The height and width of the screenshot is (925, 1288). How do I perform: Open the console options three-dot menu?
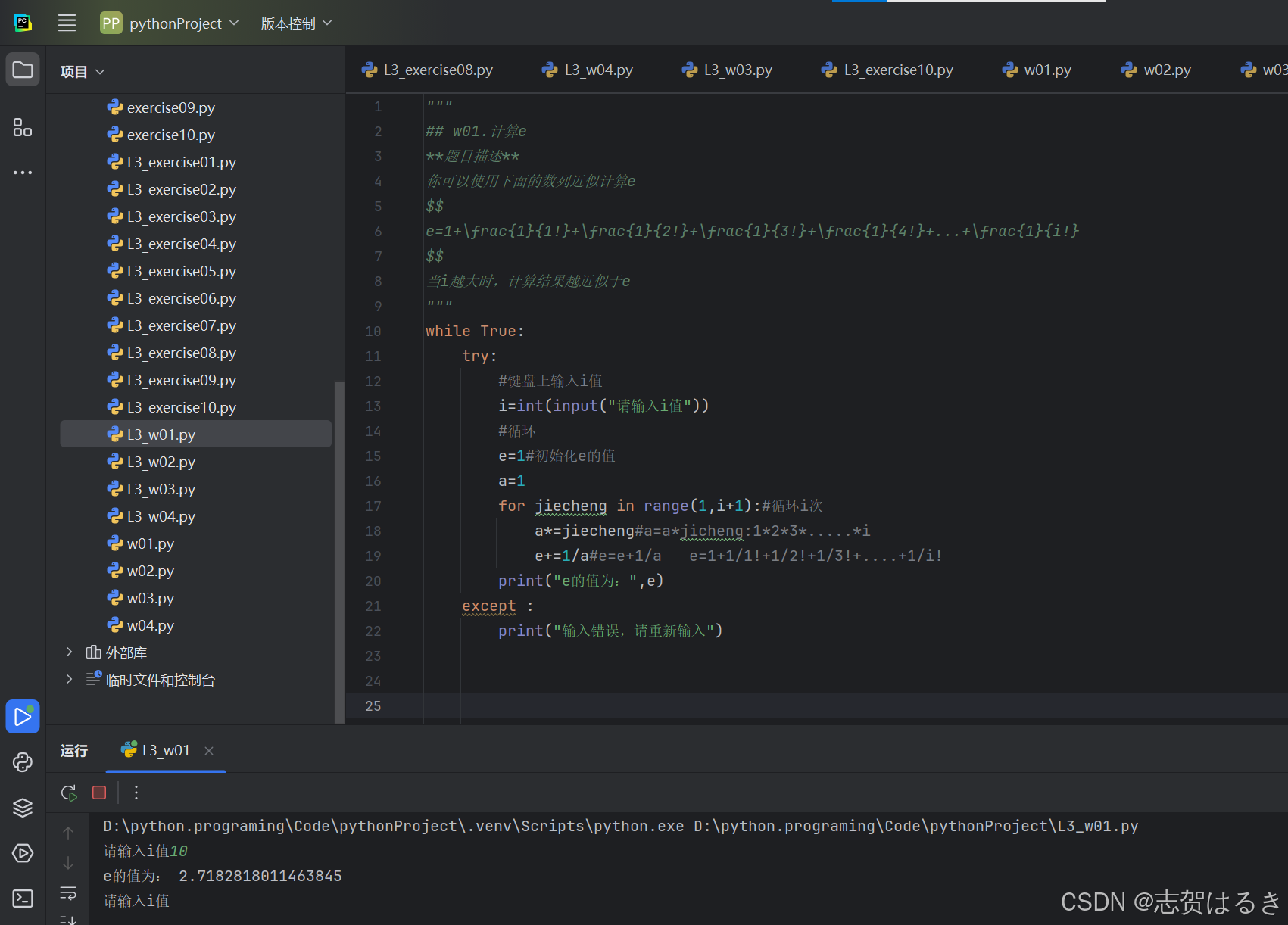[x=136, y=793]
